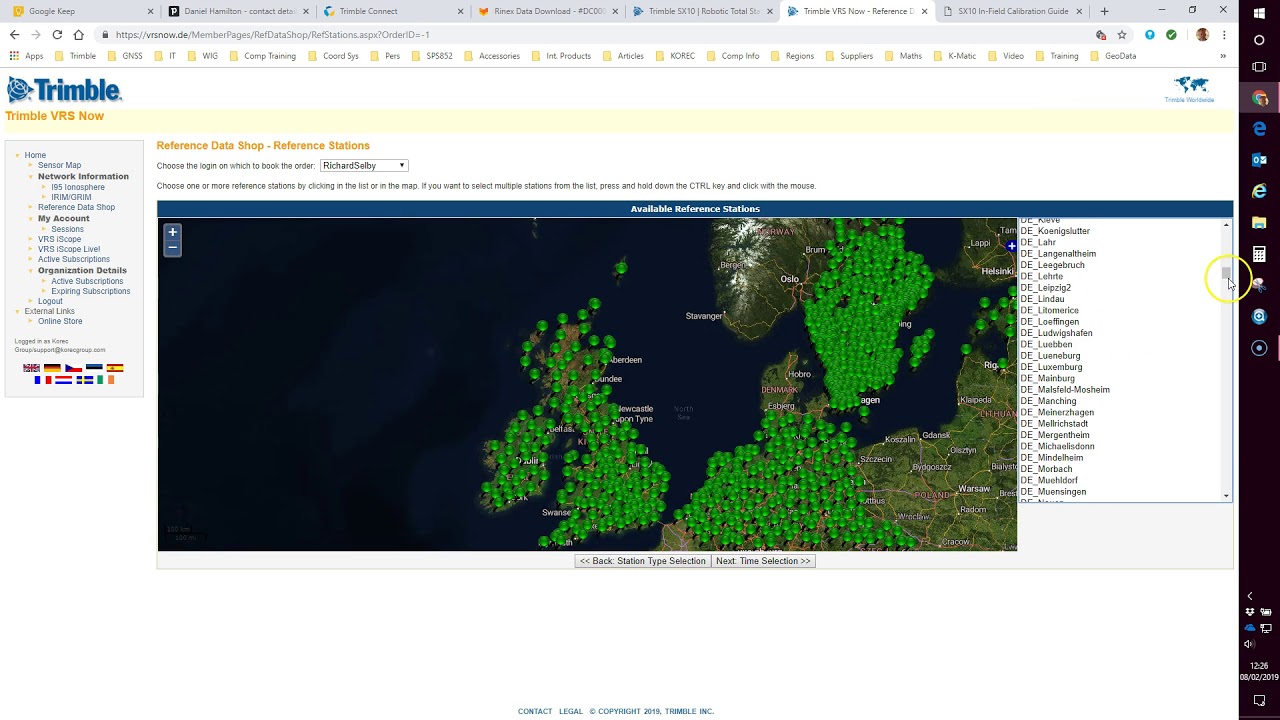Open the Trimble Worldwide map logo
This screenshot has height=720, width=1280.
click(1190, 90)
